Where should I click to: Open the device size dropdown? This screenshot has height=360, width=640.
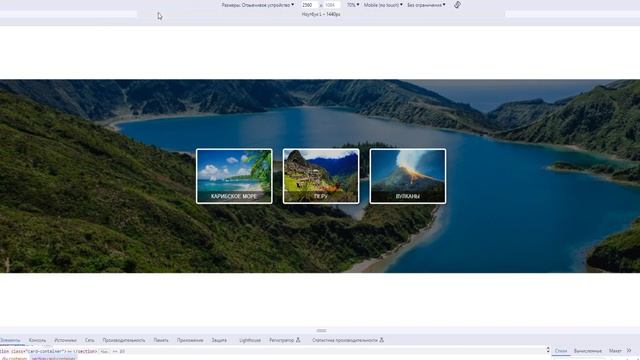click(258, 5)
